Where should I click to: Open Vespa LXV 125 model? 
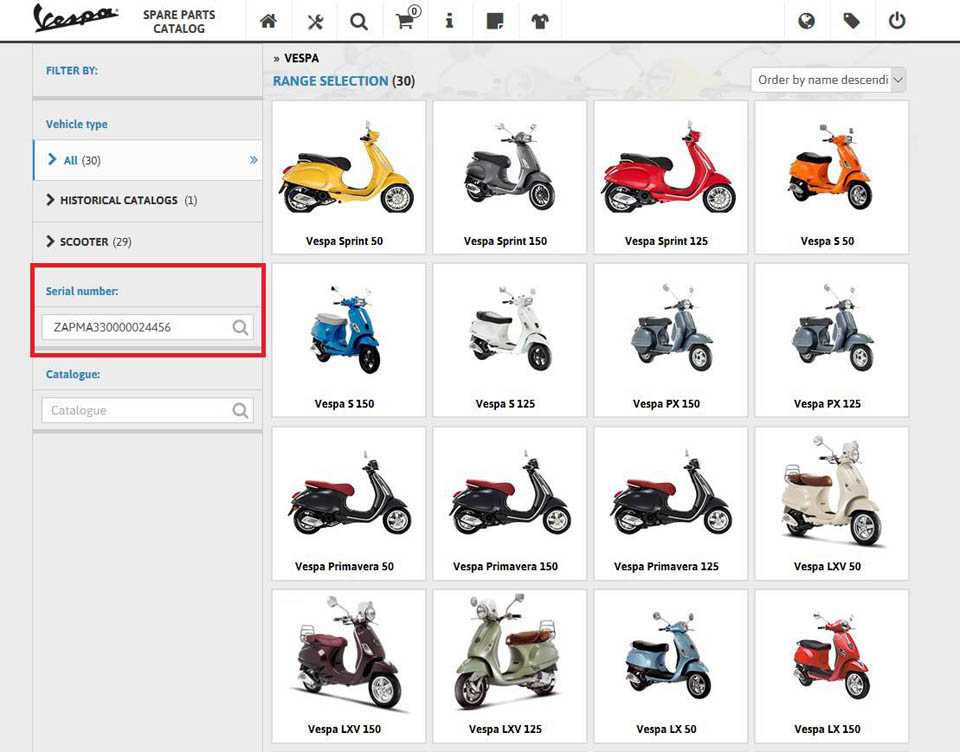[x=509, y=666]
